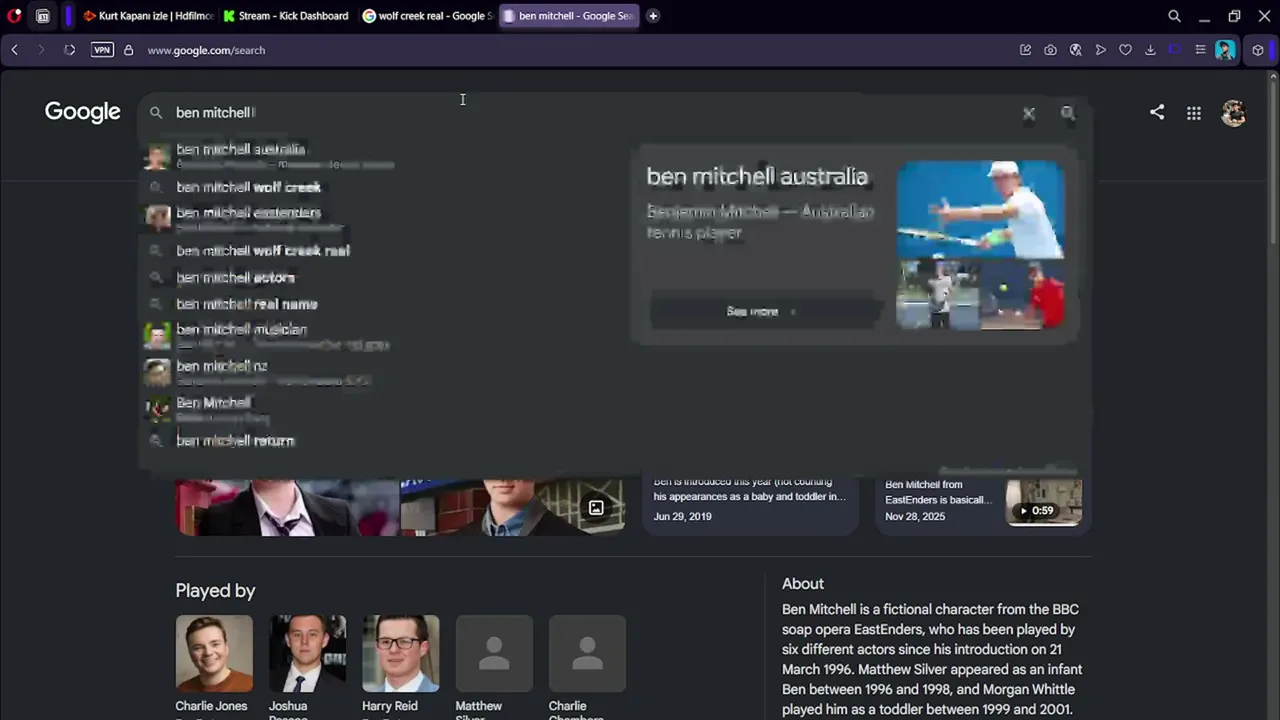Submit search with the magnifier button

click(x=1068, y=113)
